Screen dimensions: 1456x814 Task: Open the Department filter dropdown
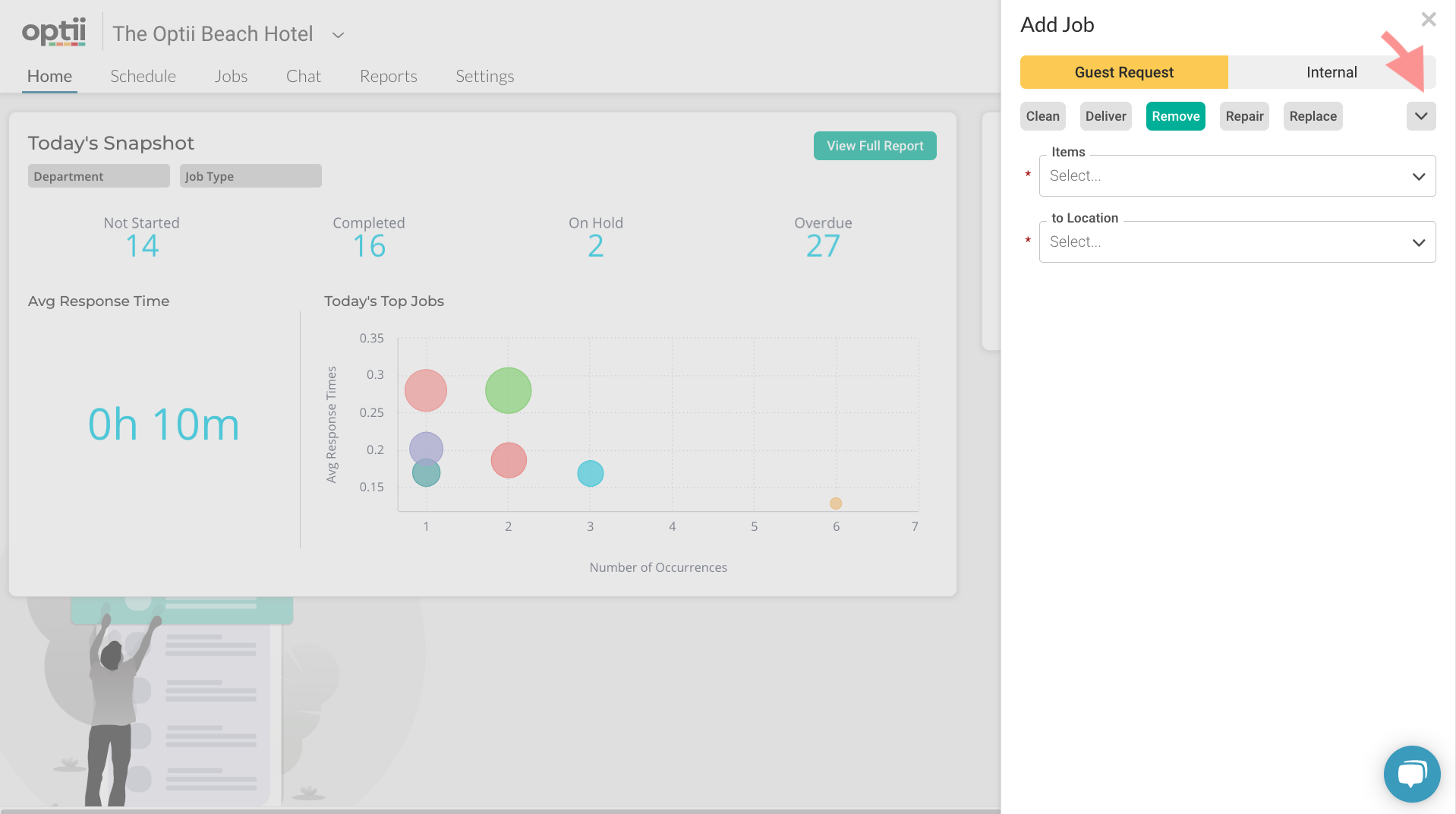point(99,176)
